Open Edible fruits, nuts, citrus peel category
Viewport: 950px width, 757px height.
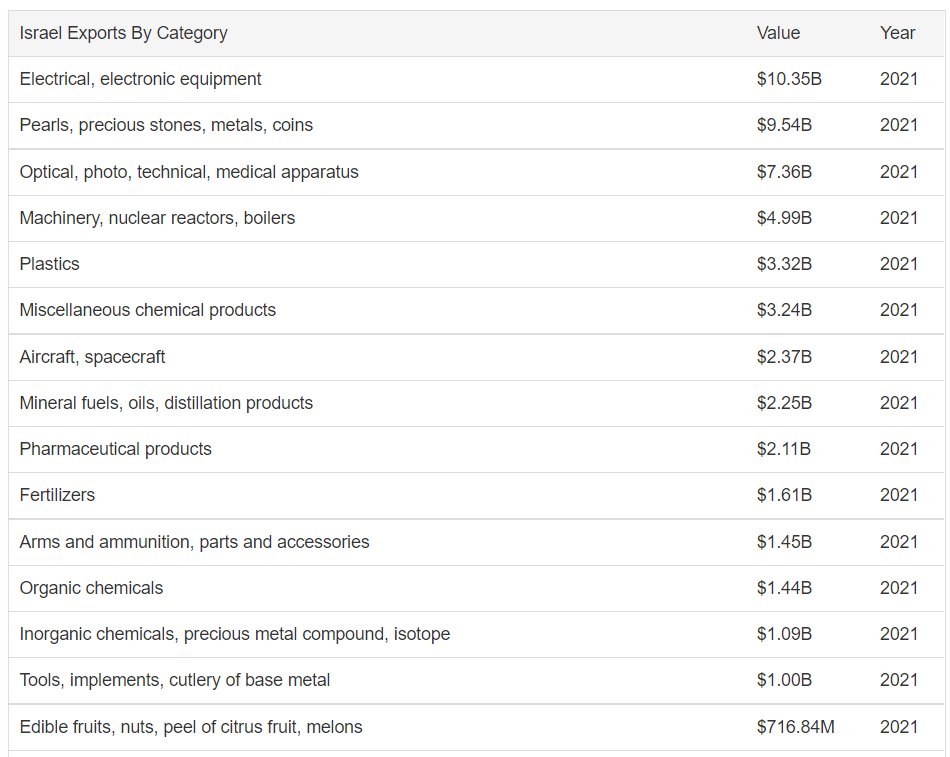[x=190, y=727]
